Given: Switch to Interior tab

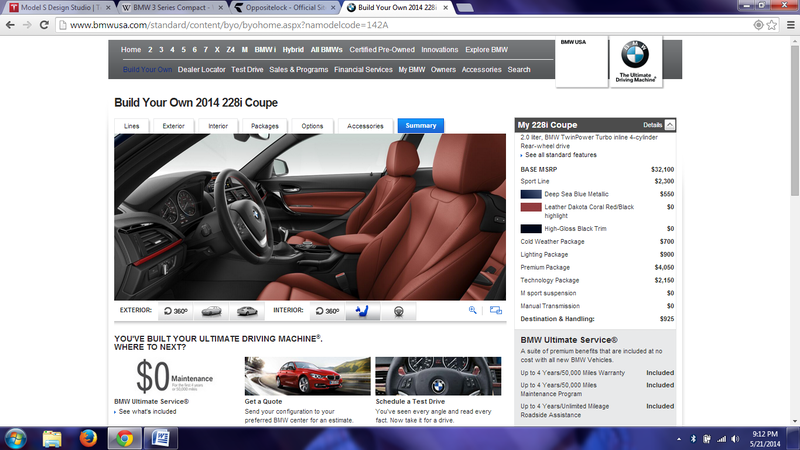Looking at the screenshot, I should (218, 126).
